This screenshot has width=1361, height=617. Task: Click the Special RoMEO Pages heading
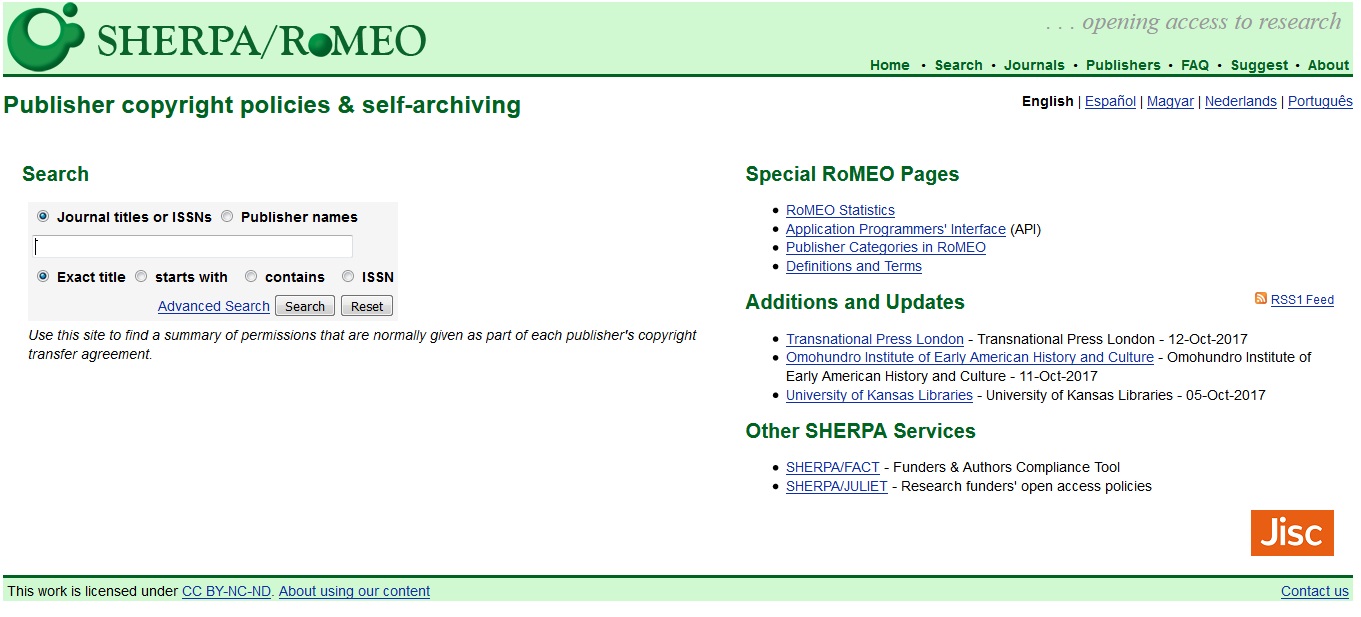point(852,174)
